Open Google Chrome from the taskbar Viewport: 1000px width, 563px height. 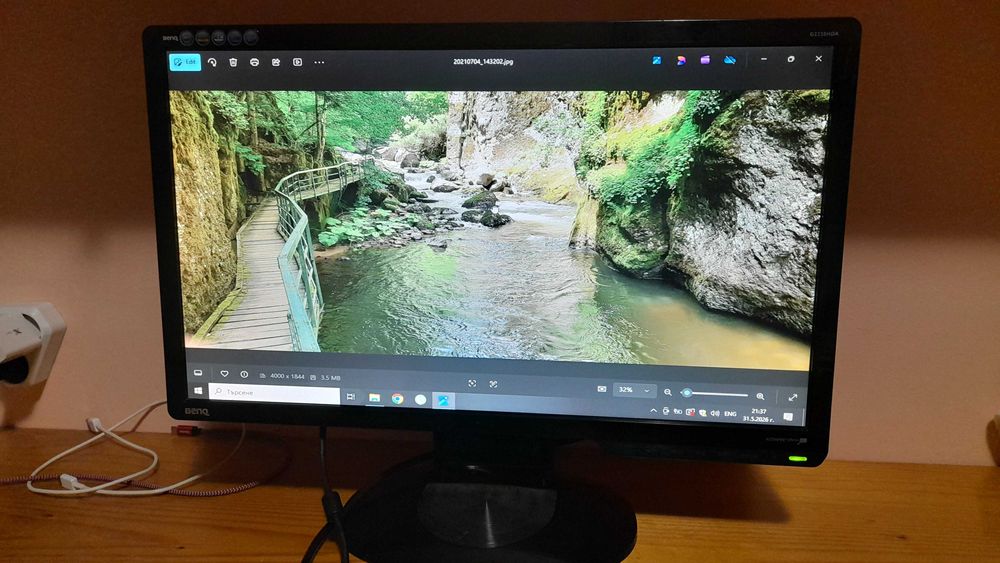[x=397, y=398]
